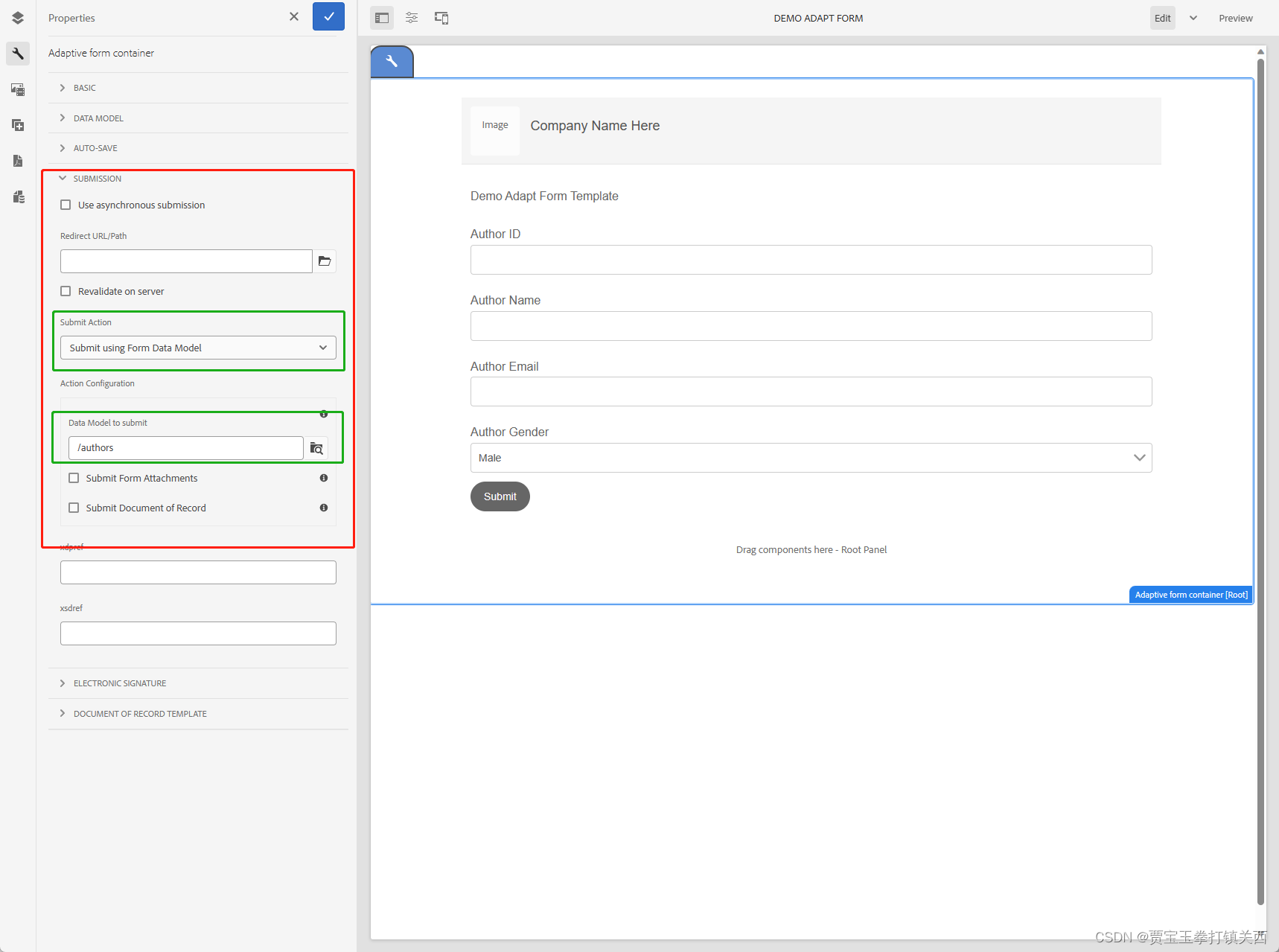Select the Demo Adapt Form Template title text
The image size is (1279, 952).
pyautogui.click(x=544, y=196)
